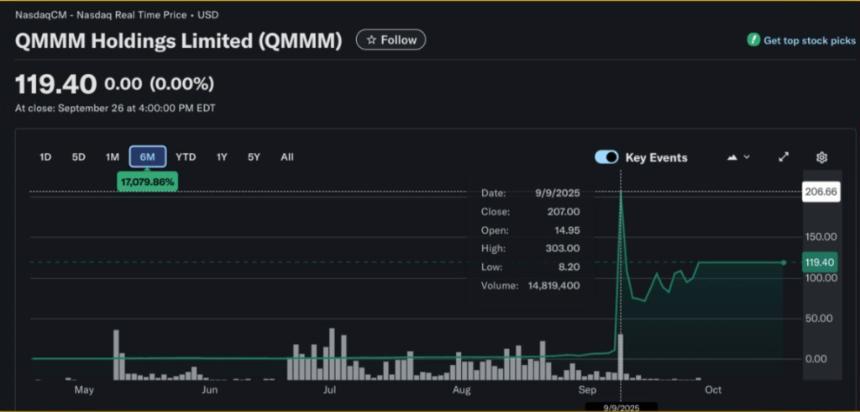Click the Open 14.95 tooltip value

(x=568, y=230)
